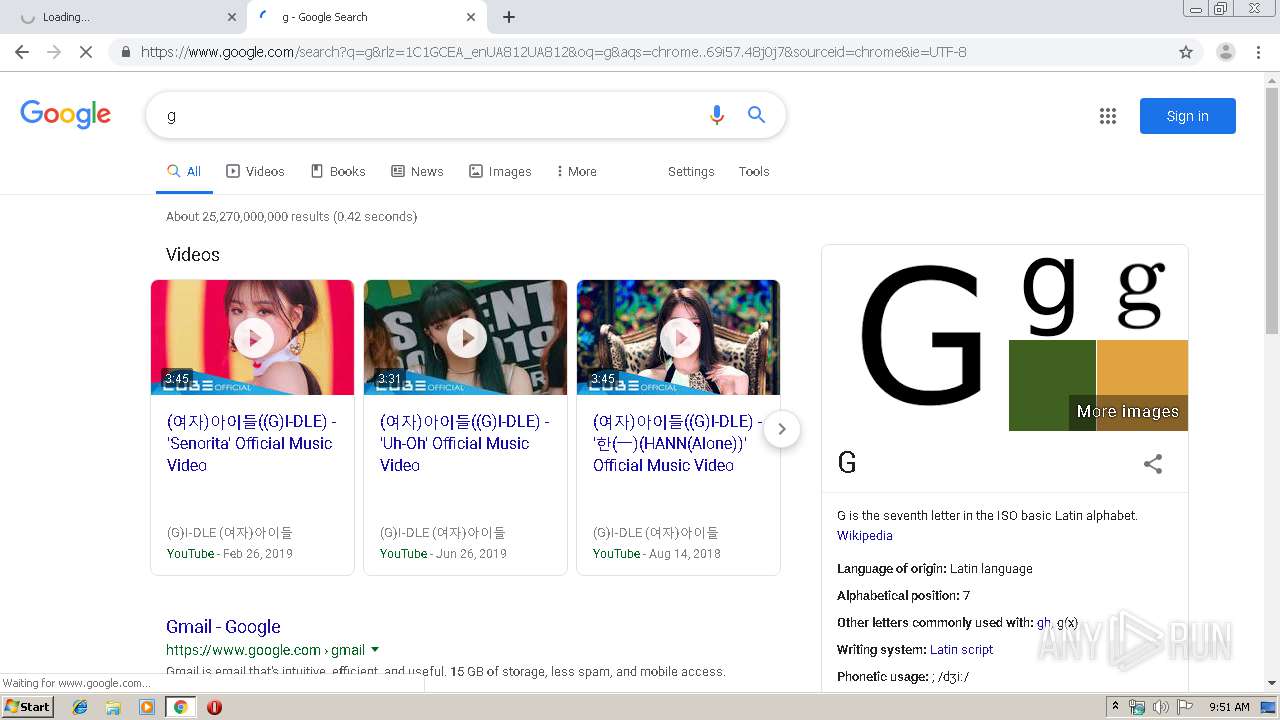The width and height of the screenshot is (1280, 720).
Task: Click the Action Center flag tray icon
Action: click(1185, 707)
